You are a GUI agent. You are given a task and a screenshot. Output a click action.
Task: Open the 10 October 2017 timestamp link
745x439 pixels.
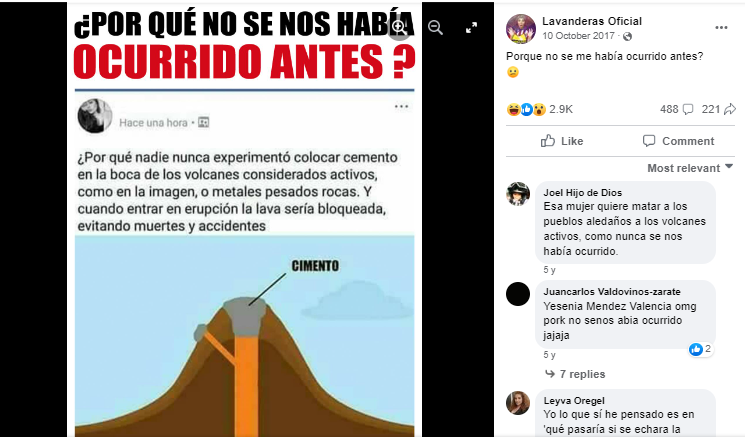point(578,36)
